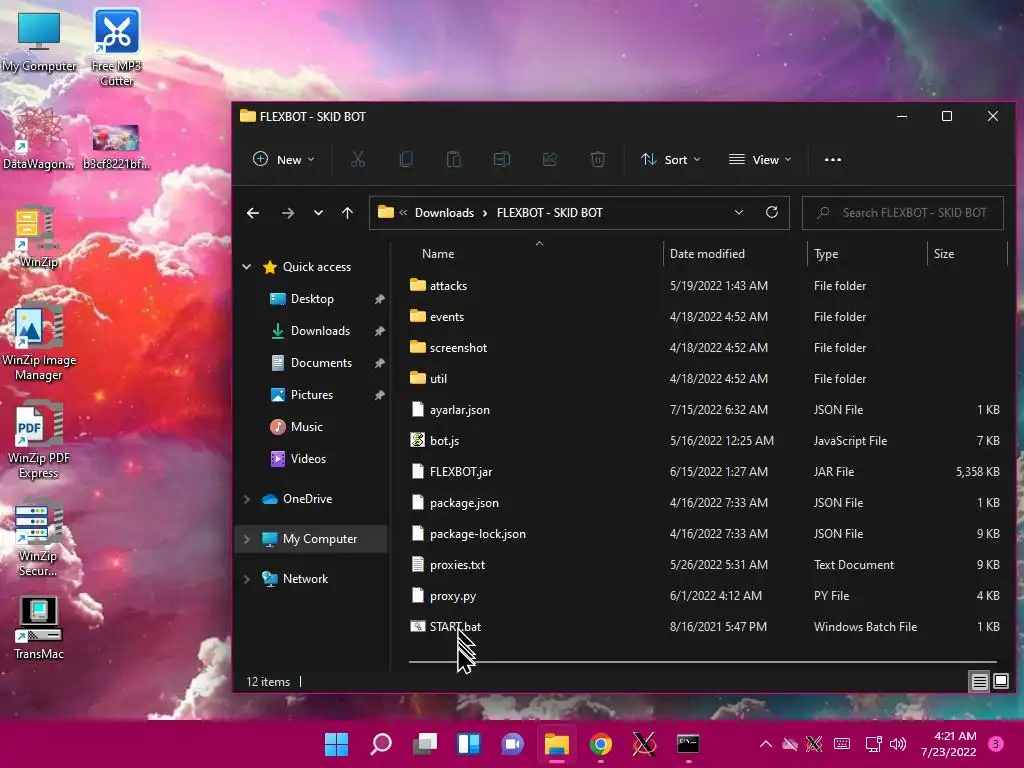Viewport: 1024px width, 768px height.
Task: Expand the My Computer tree node
Action: tap(247, 539)
